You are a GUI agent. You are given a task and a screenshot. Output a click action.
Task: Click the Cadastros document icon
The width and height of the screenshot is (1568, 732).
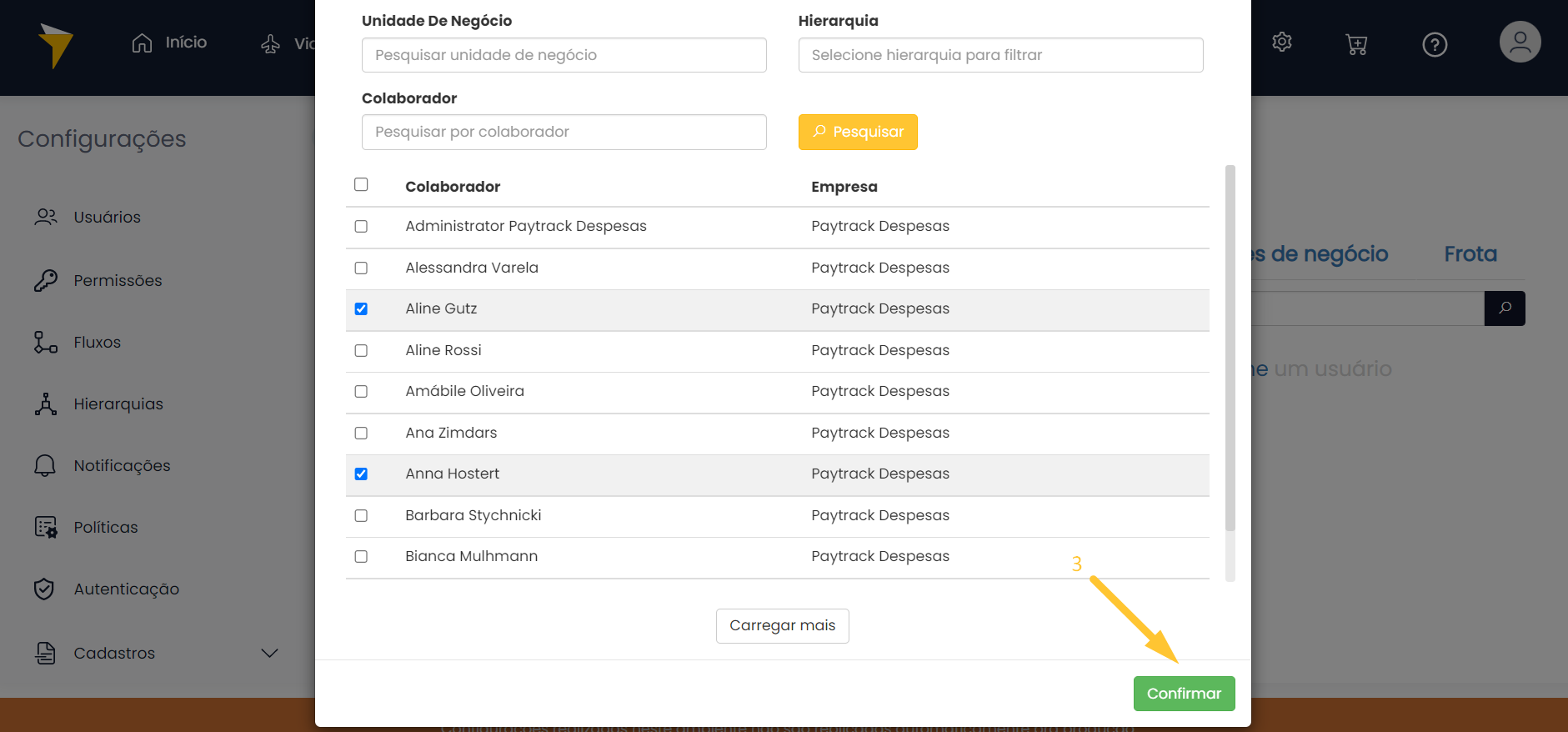coord(46,653)
